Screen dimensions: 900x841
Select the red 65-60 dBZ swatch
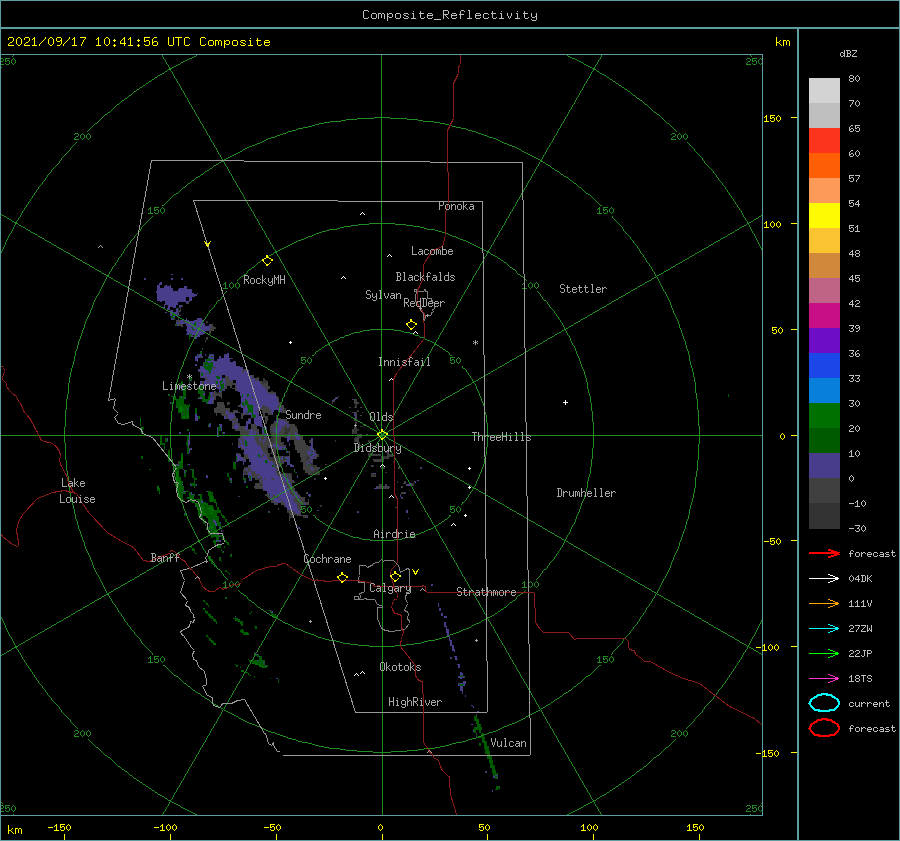[x=824, y=141]
